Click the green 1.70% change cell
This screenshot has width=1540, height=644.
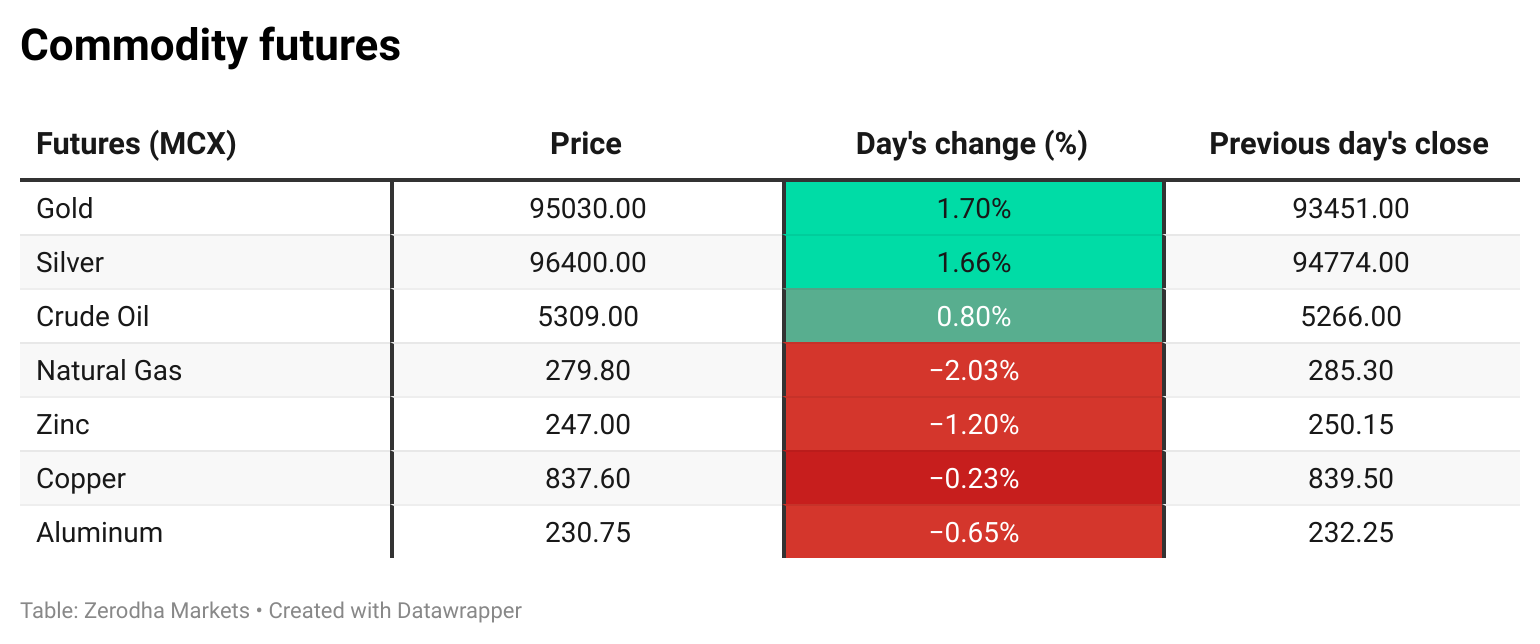(x=974, y=208)
